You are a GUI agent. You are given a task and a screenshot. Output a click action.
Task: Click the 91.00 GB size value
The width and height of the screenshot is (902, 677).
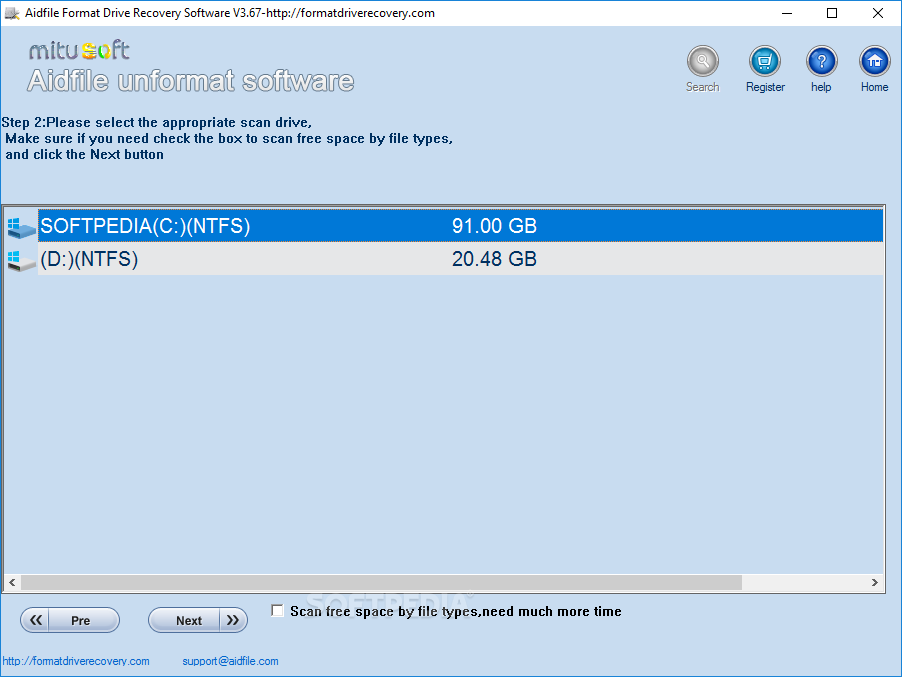coord(494,225)
